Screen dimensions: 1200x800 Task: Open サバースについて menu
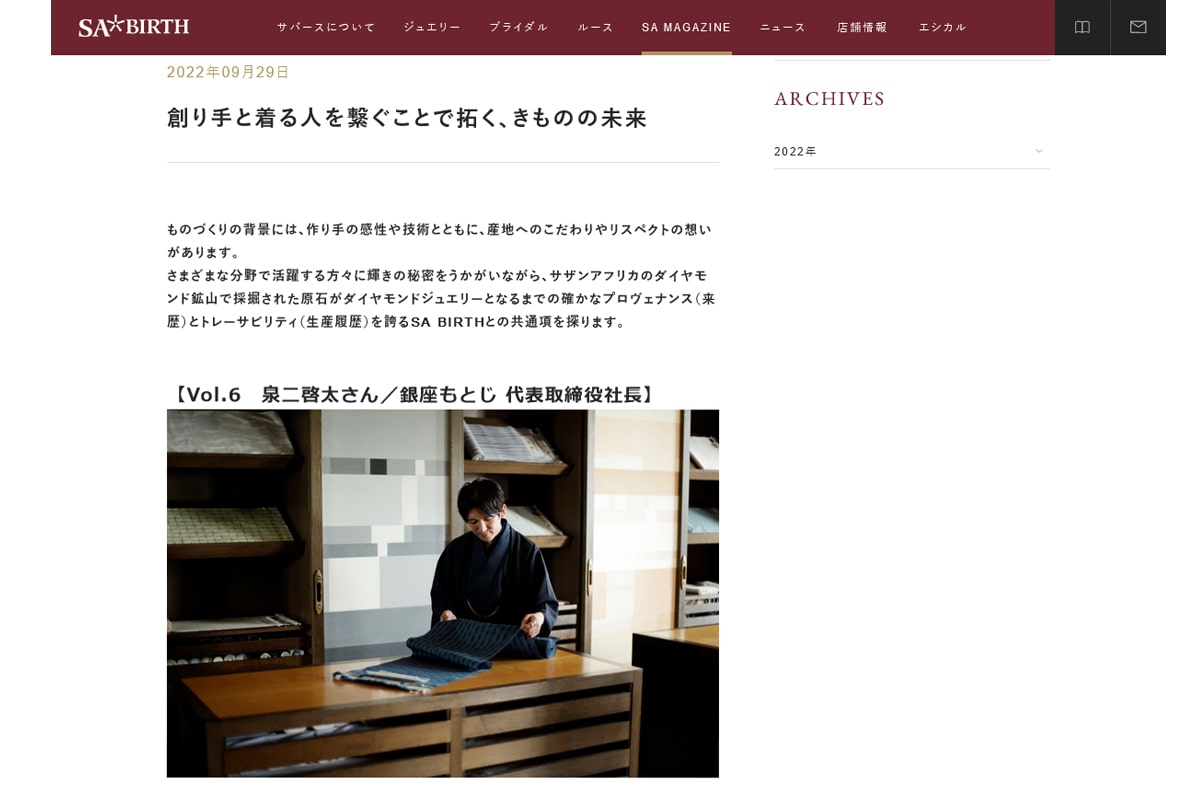(326, 27)
